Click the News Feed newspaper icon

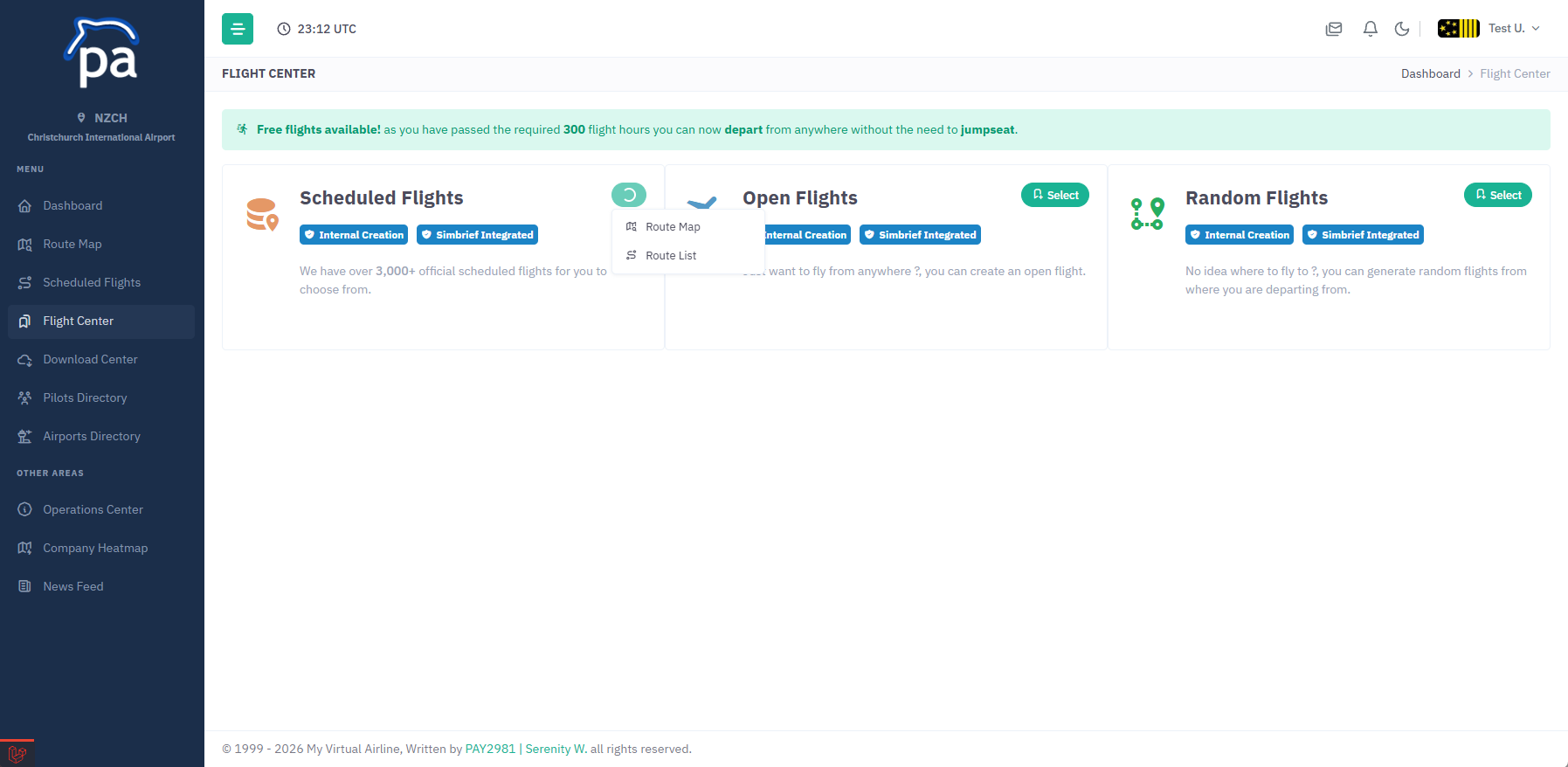24,586
